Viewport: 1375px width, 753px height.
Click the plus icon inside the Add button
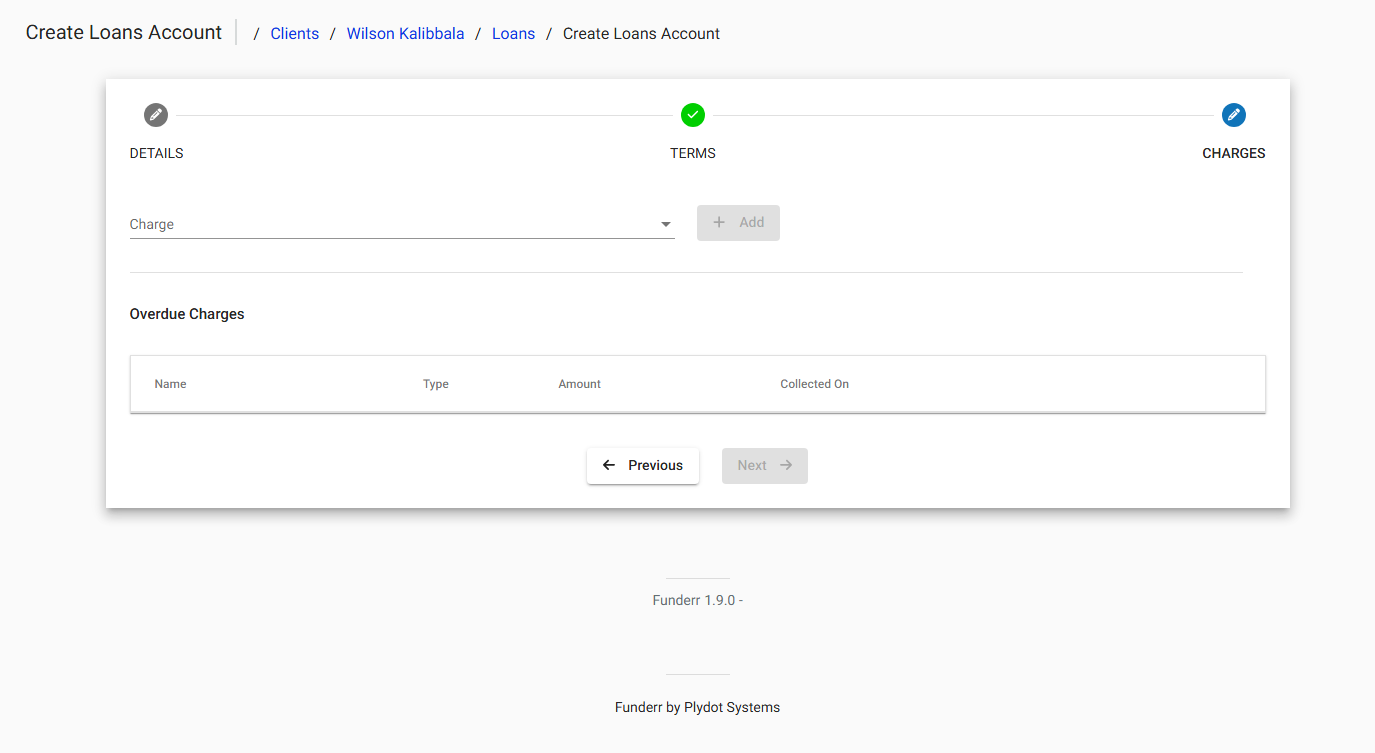(719, 222)
